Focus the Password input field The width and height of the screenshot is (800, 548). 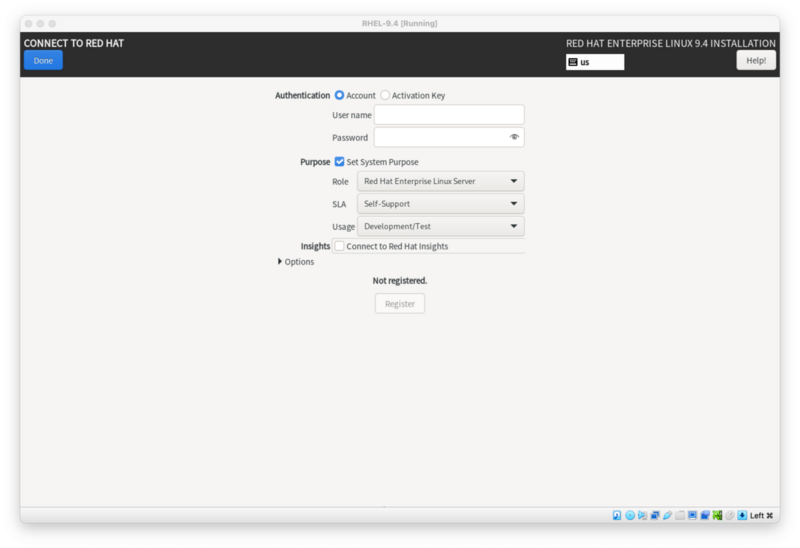[449, 137]
